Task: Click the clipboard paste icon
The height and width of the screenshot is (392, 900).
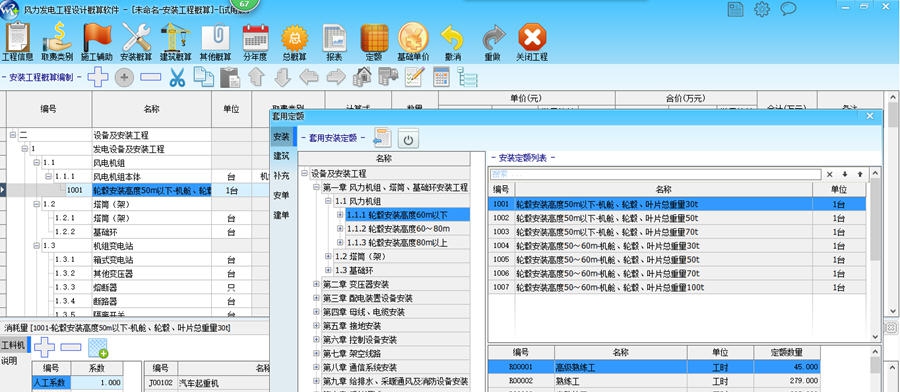Action: [230, 77]
